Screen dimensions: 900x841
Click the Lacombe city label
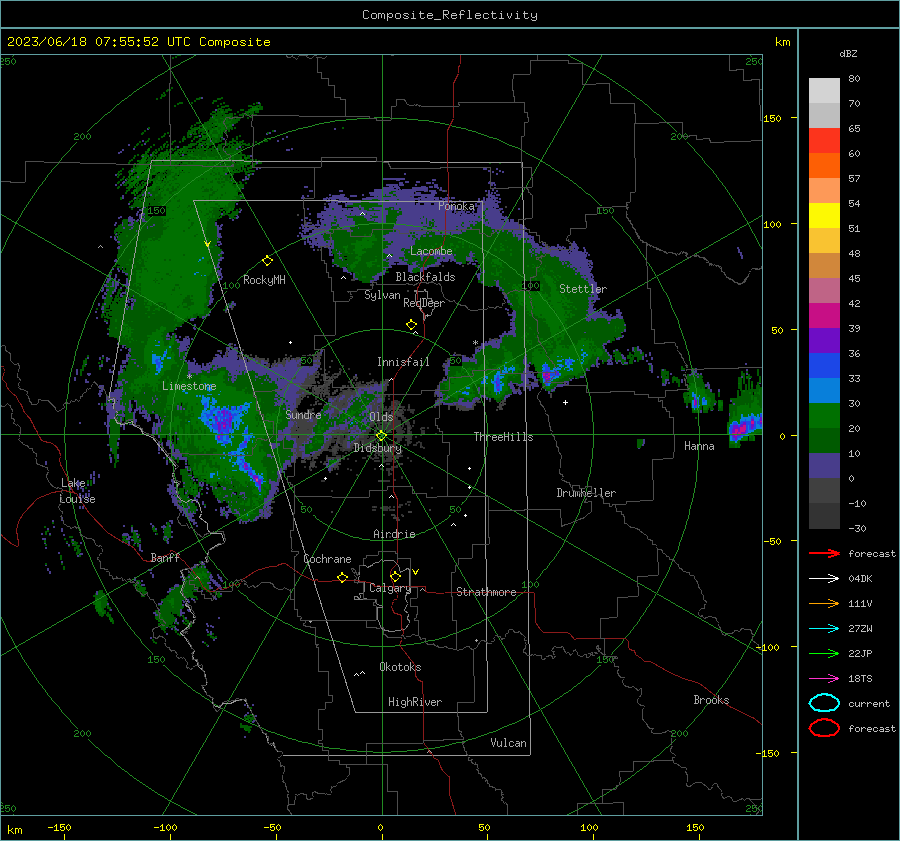(x=431, y=251)
